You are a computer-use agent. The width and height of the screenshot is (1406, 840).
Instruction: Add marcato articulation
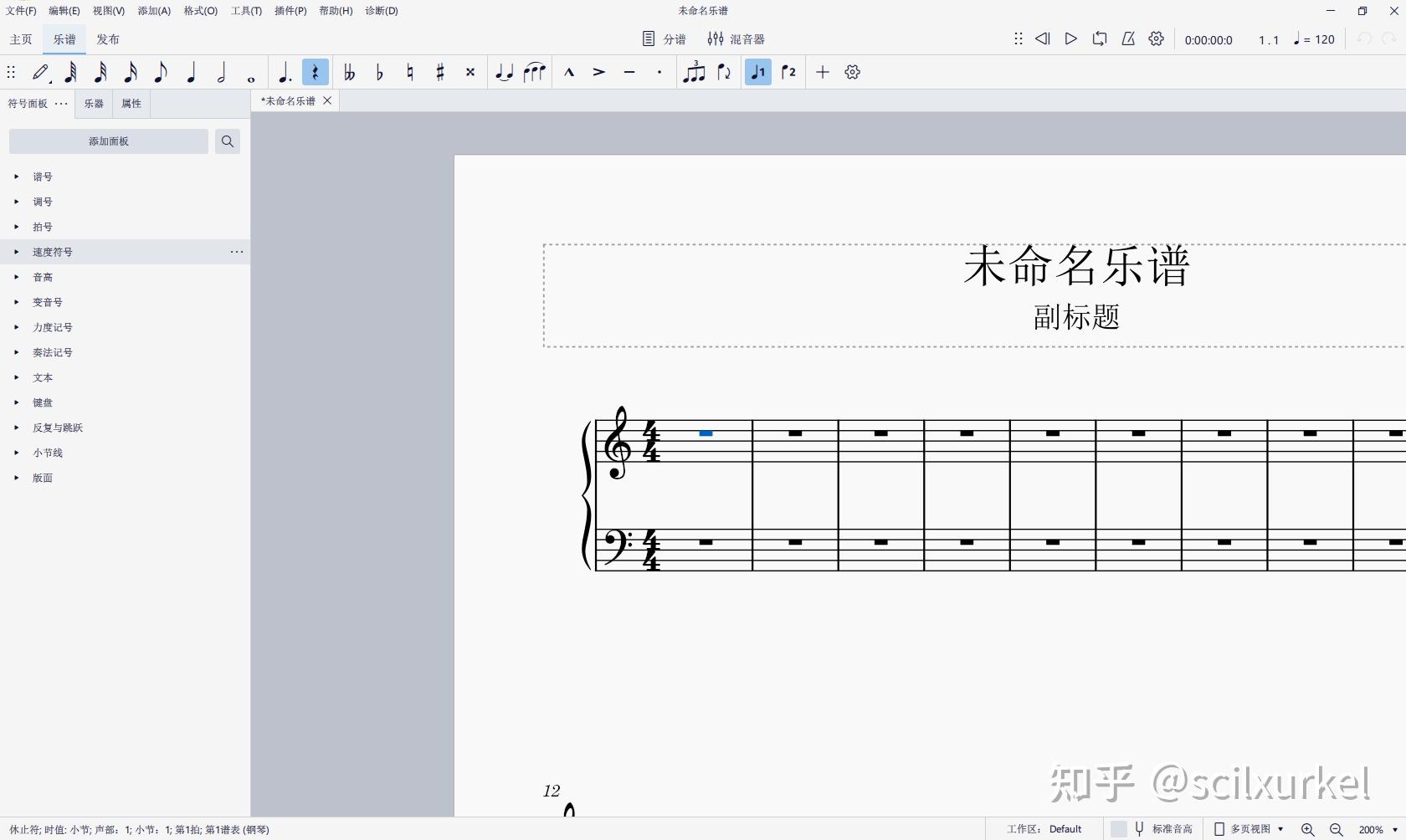tap(569, 73)
